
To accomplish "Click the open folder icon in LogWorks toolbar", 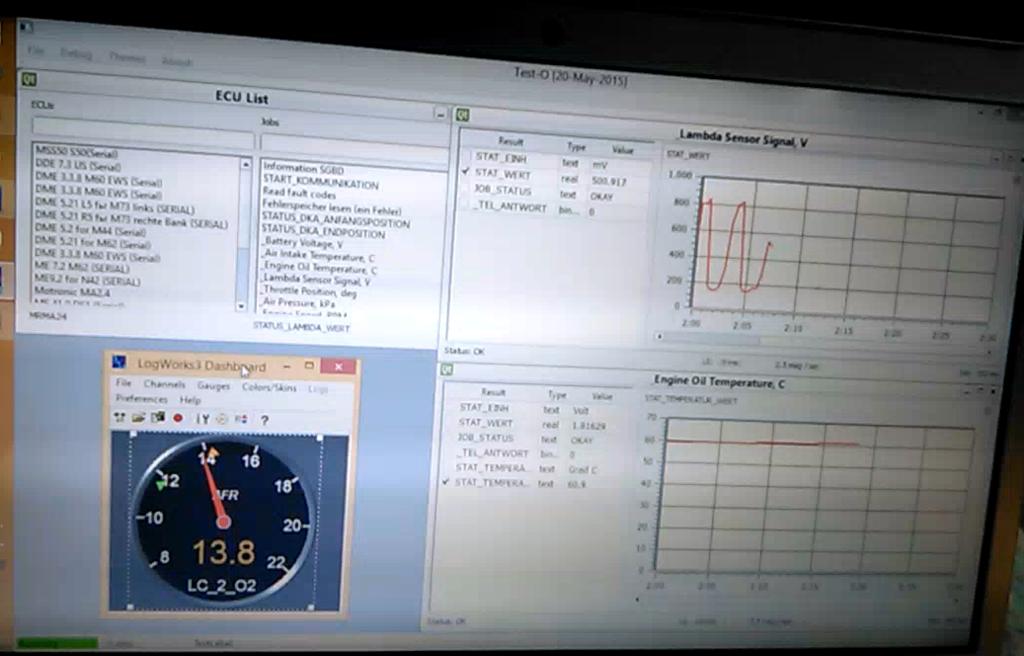I will (138, 417).
